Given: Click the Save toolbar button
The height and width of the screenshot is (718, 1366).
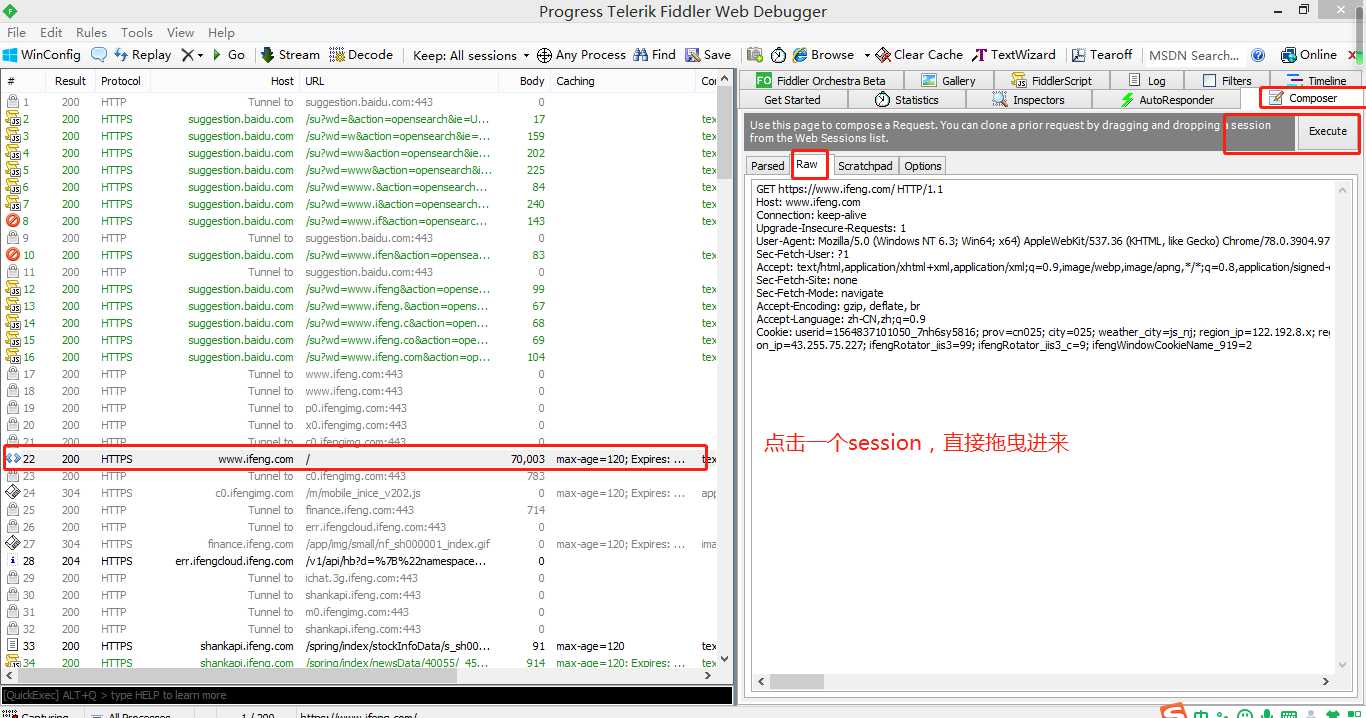Looking at the screenshot, I should click(x=708, y=55).
